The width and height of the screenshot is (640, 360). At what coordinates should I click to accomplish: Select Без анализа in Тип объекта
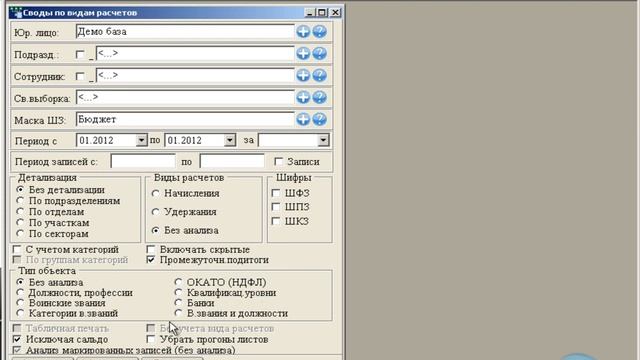pos(20,282)
